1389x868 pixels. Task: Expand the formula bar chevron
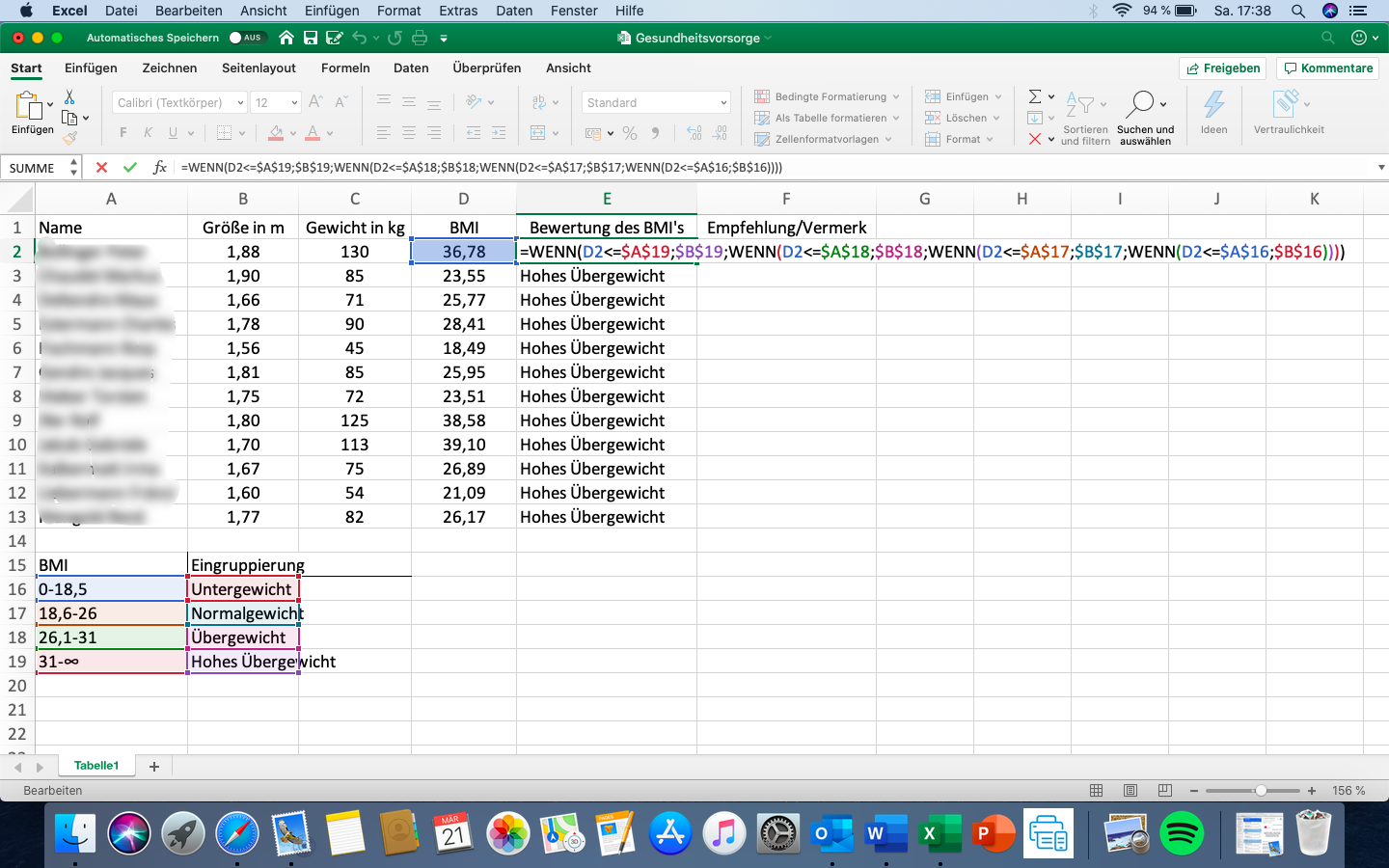1381,167
